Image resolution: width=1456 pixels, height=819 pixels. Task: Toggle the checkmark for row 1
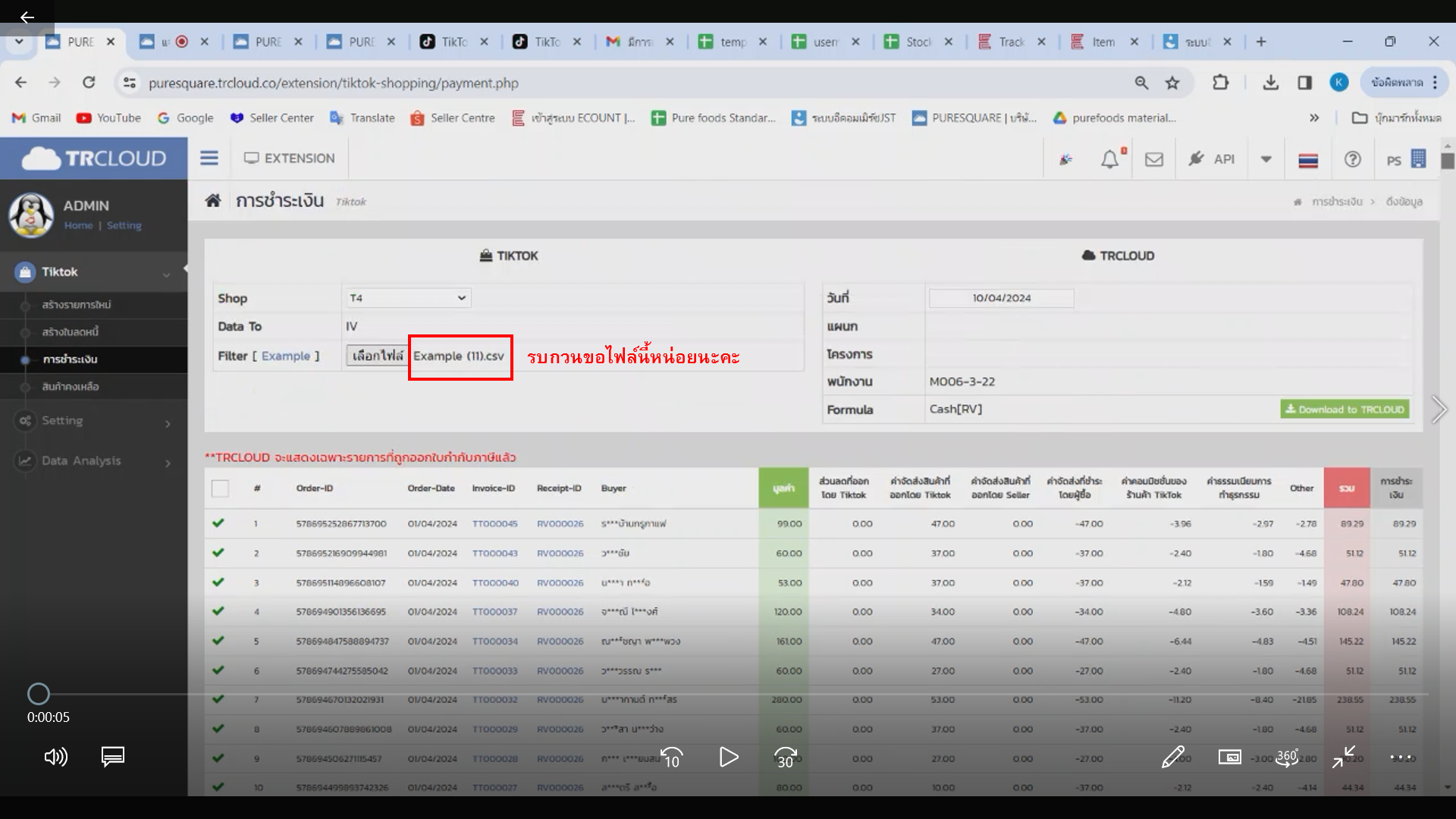[x=218, y=523]
